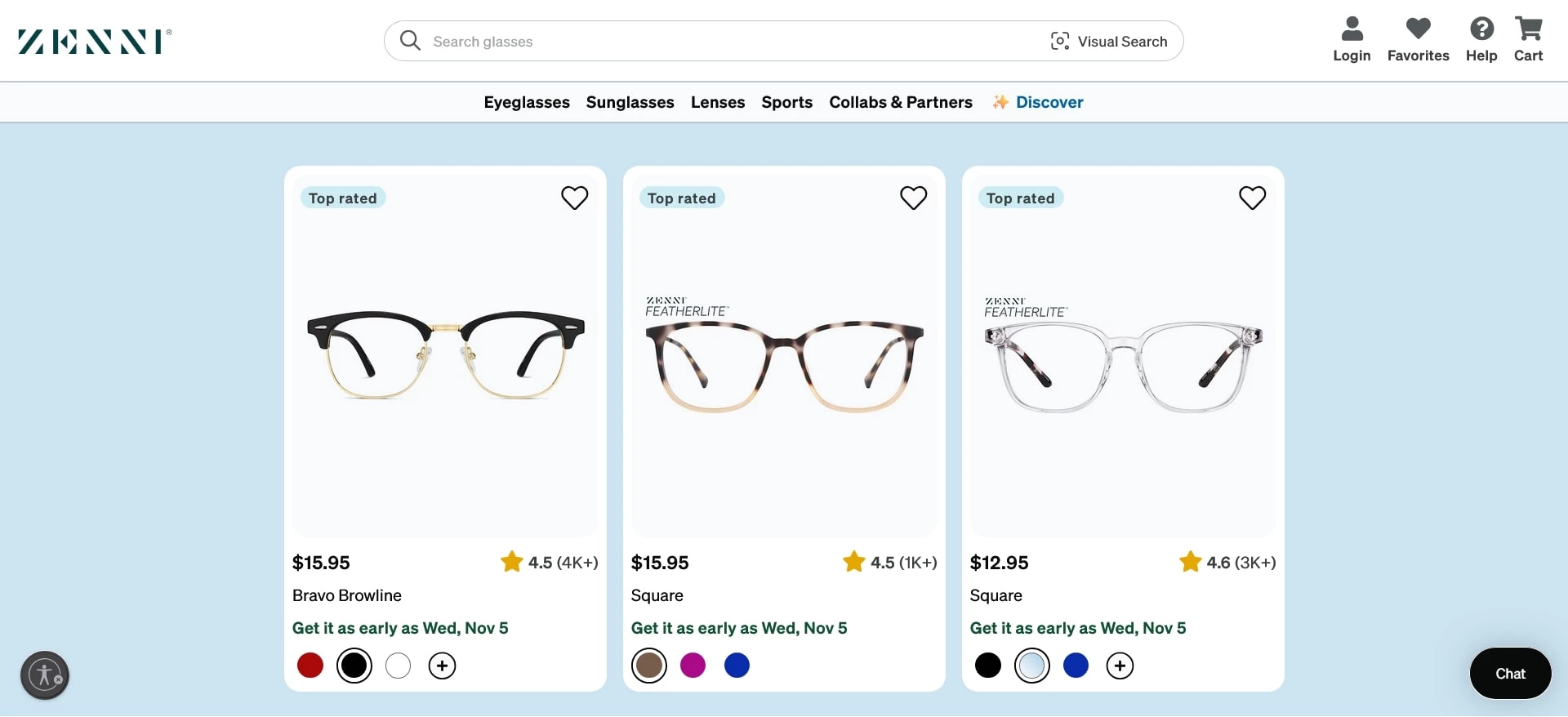Favorite the clear Square glasses

pyautogui.click(x=1252, y=198)
